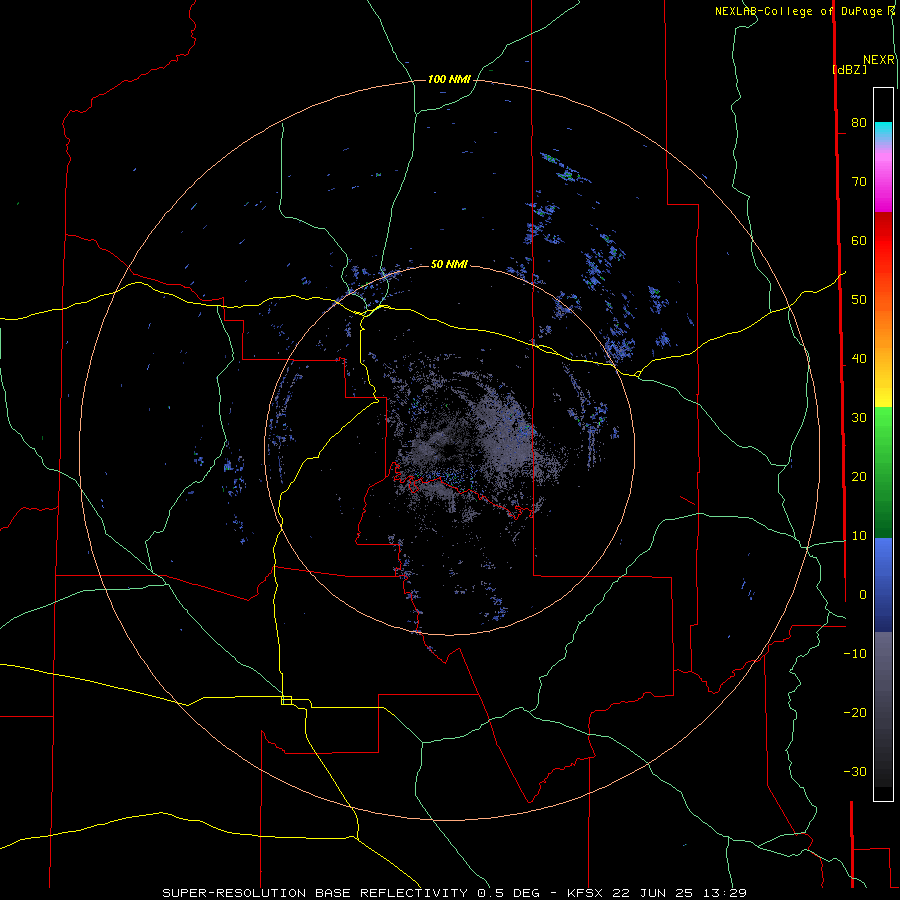Select the 30 value on the dBZ scale

click(x=859, y=418)
